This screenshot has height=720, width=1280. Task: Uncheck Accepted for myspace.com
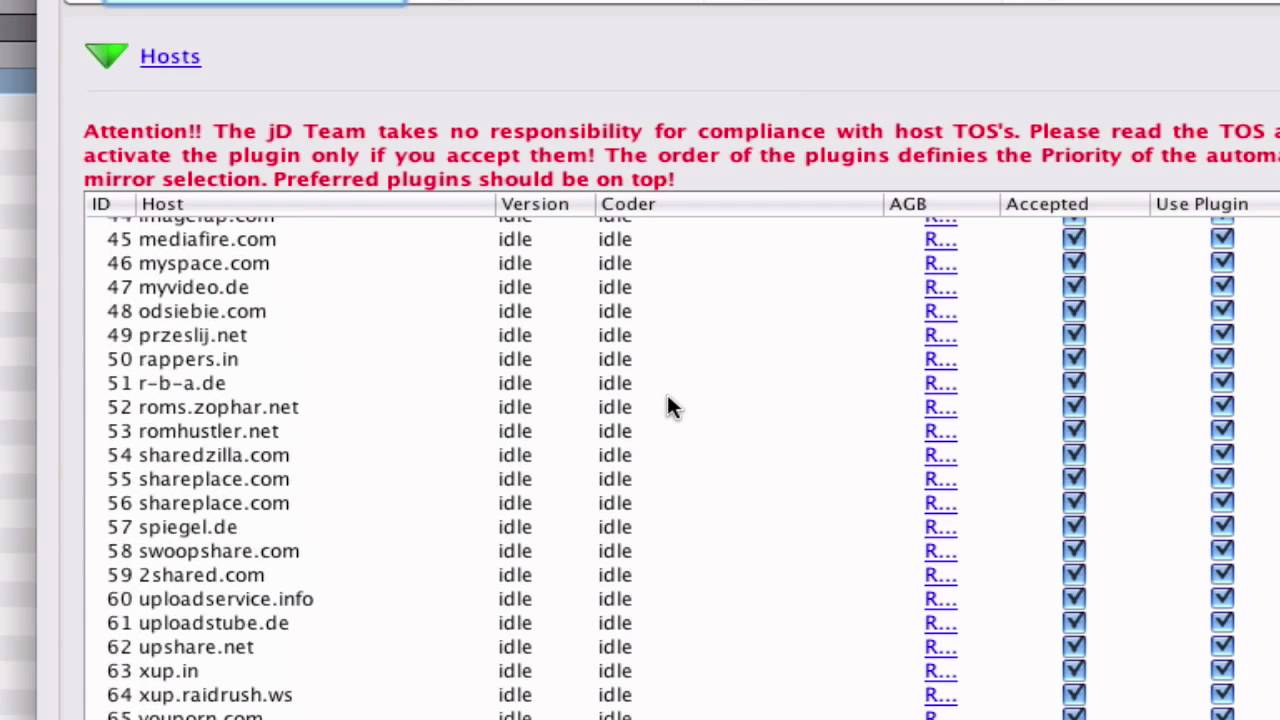(1074, 262)
